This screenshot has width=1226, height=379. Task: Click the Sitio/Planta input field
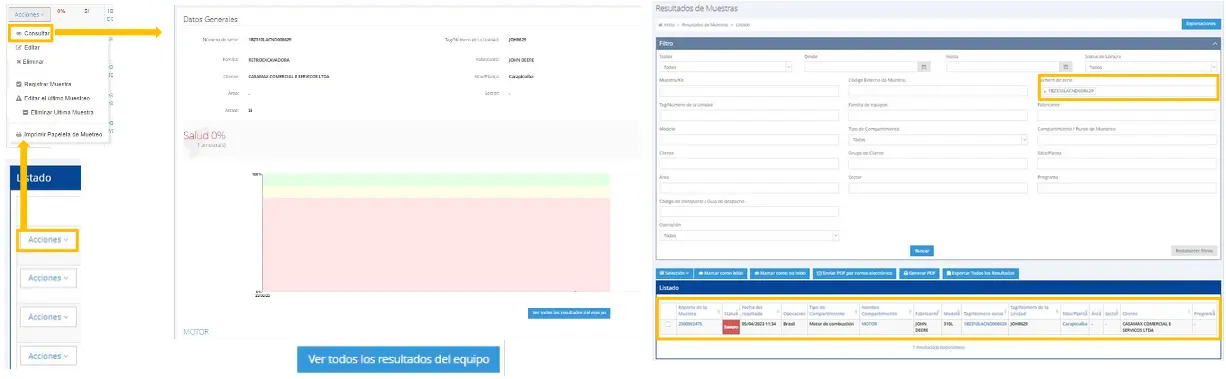coord(1128,163)
